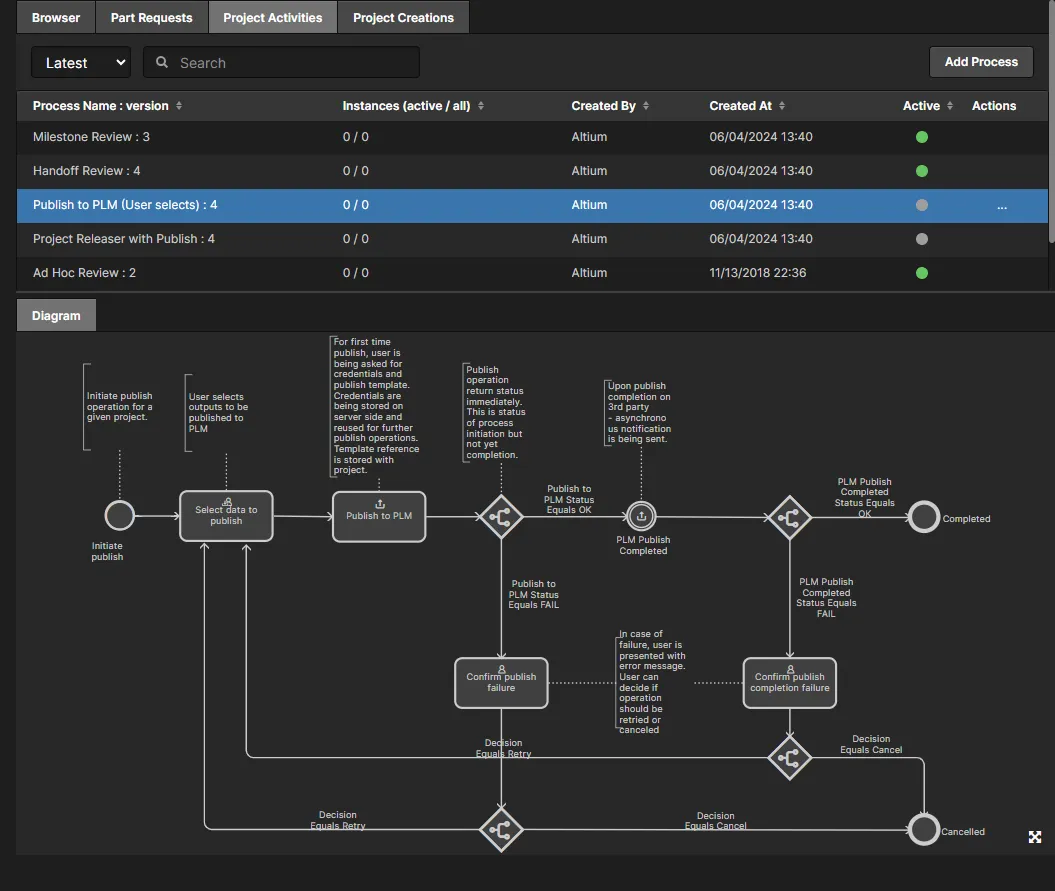The height and width of the screenshot is (891, 1055).
Task: Click the Cancelled end event circle
Action: (924, 830)
